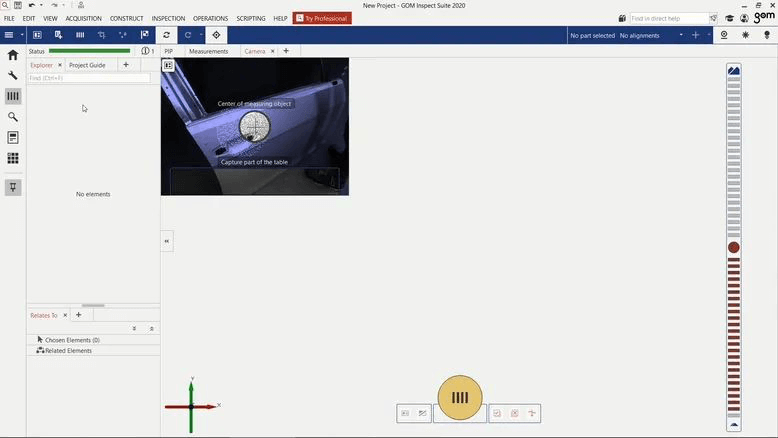Image resolution: width=778 pixels, height=438 pixels.
Task: Click the webcam view icon top right
Action: click(724, 35)
